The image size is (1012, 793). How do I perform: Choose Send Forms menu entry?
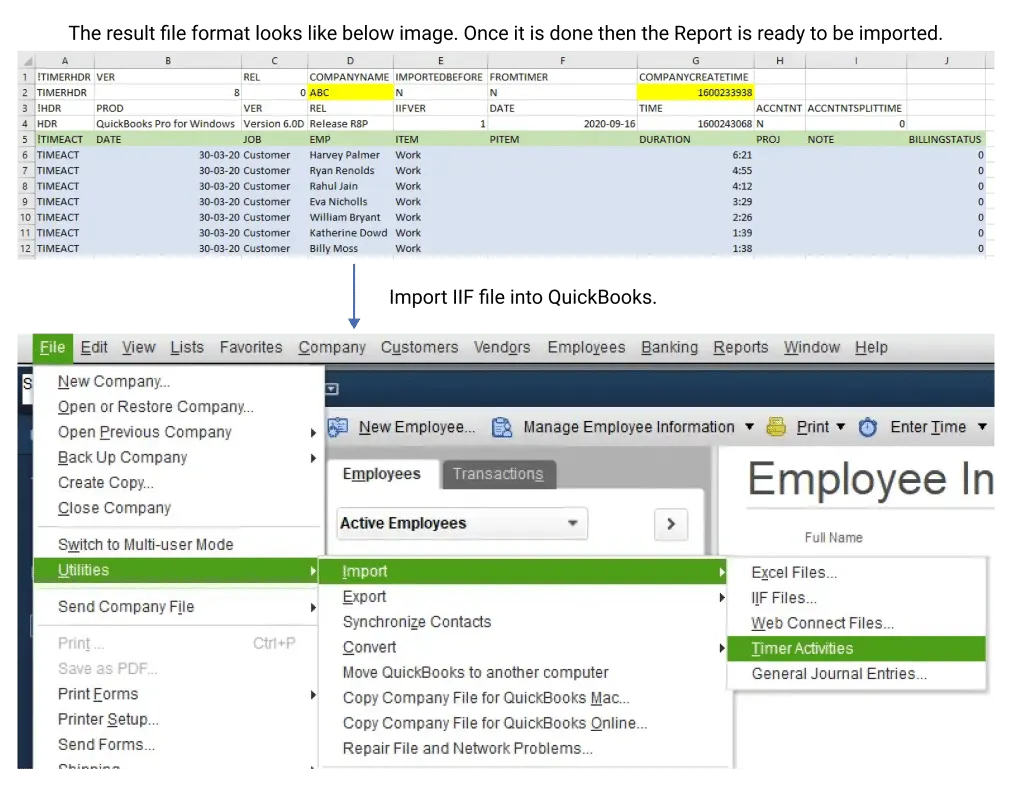click(176, 745)
